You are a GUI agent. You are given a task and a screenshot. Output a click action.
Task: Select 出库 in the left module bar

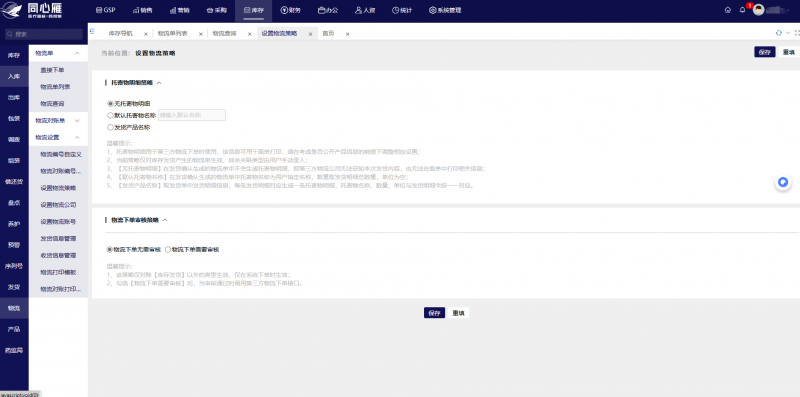(x=14, y=97)
